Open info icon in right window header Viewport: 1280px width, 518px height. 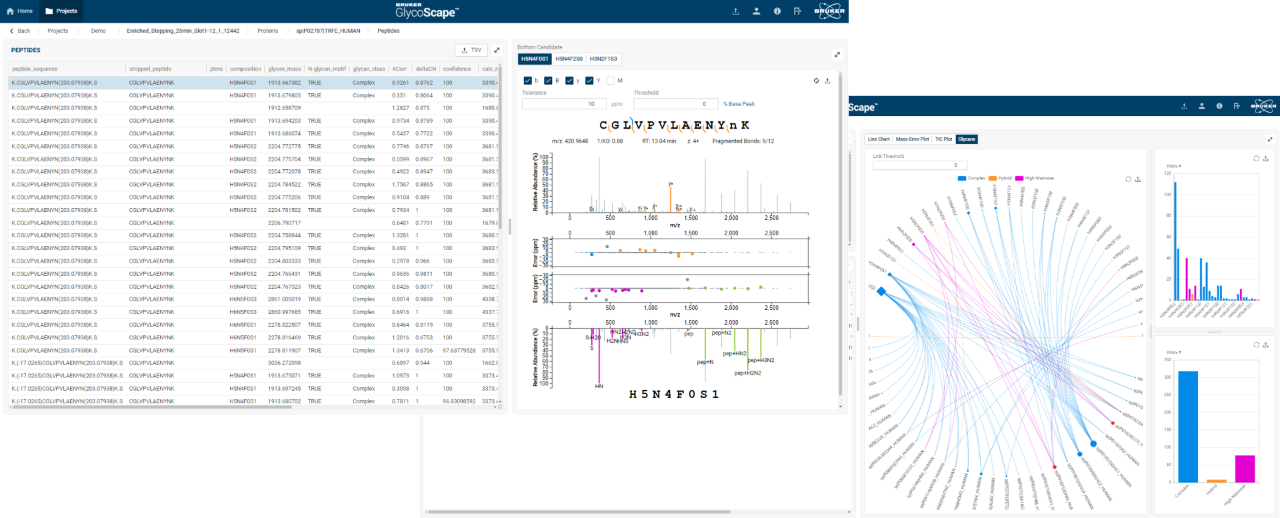tap(1220, 105)
